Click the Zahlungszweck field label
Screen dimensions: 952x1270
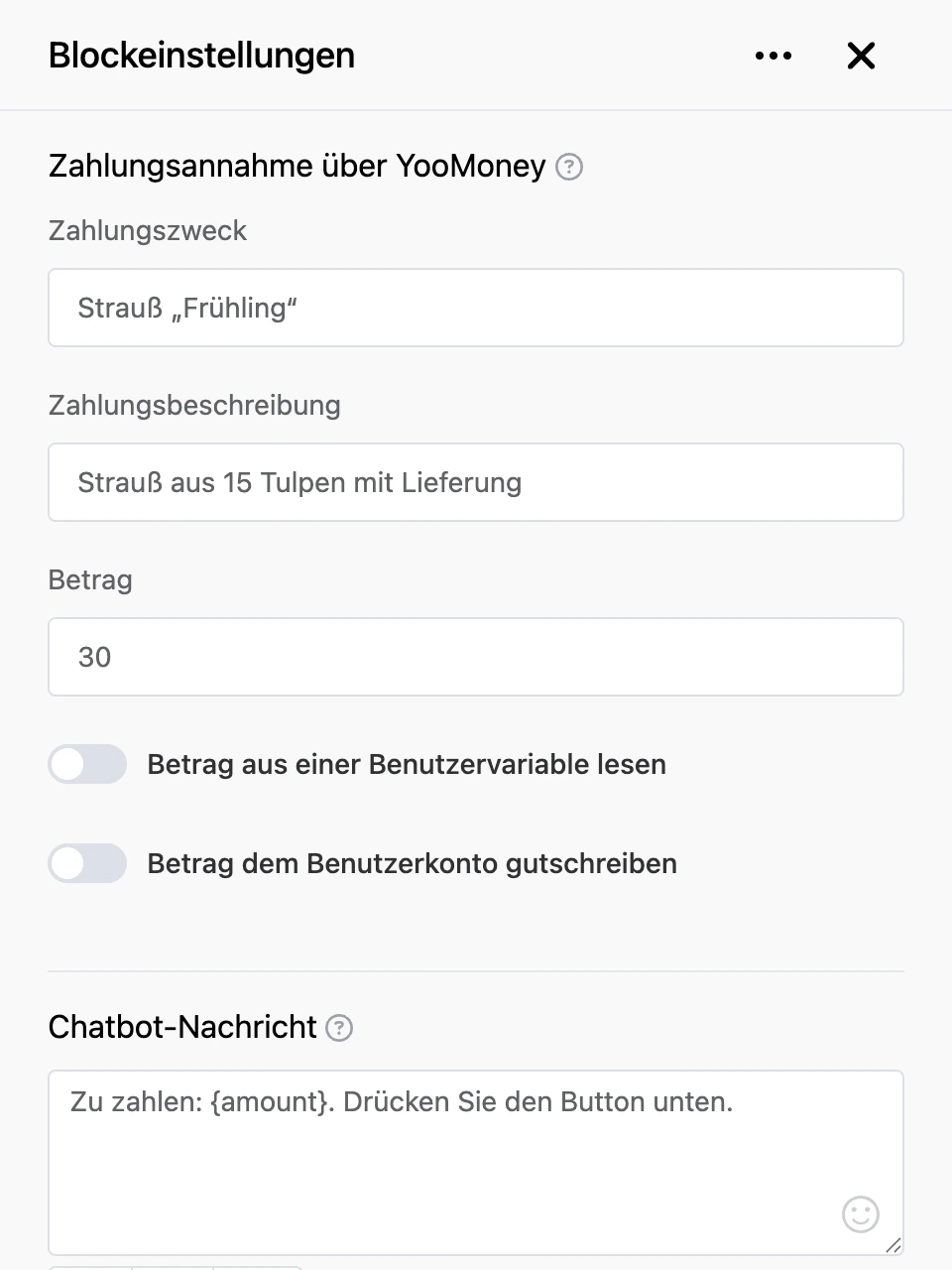(x=148, y=230)
